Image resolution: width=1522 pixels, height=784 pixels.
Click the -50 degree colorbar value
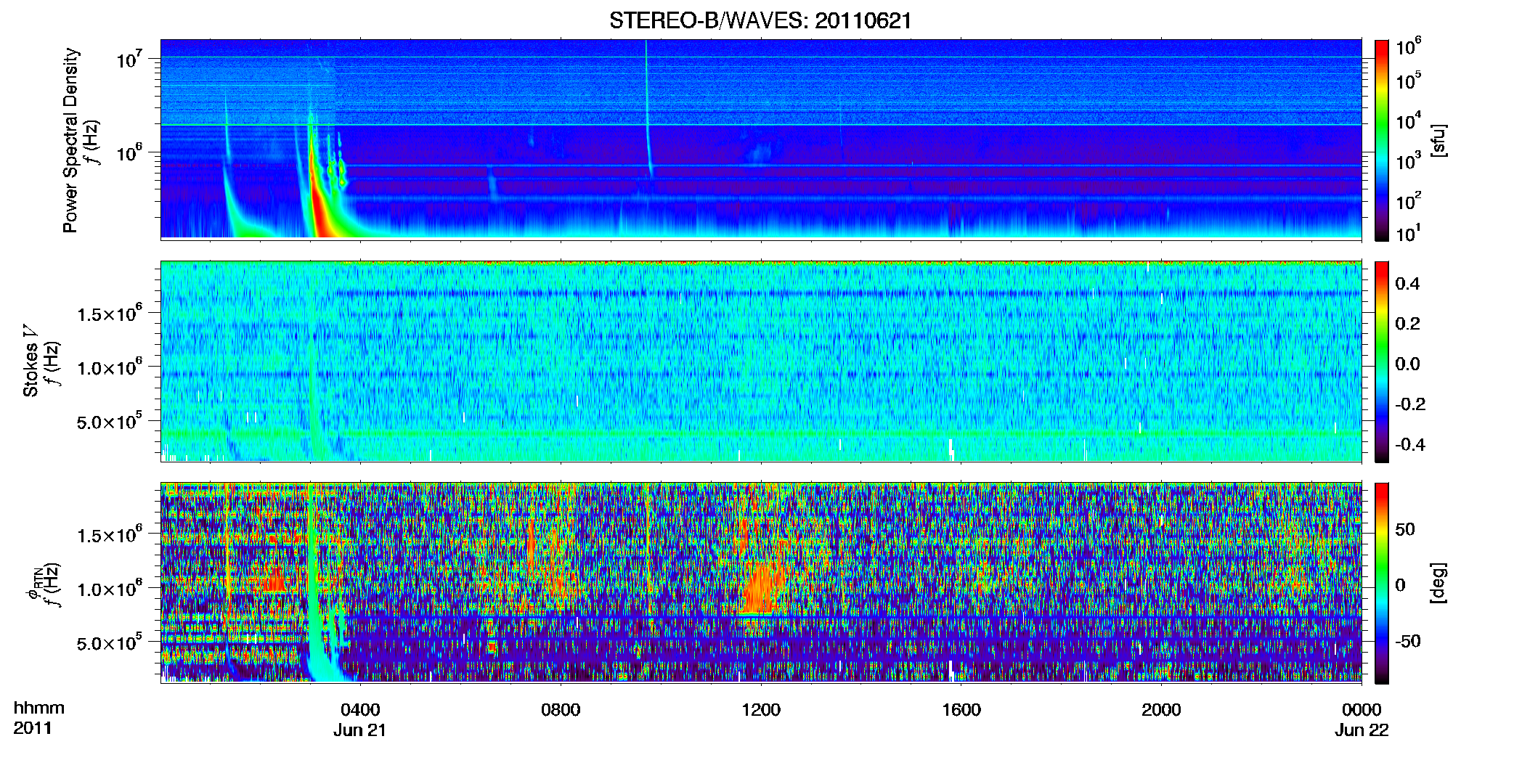point(1407,642)
